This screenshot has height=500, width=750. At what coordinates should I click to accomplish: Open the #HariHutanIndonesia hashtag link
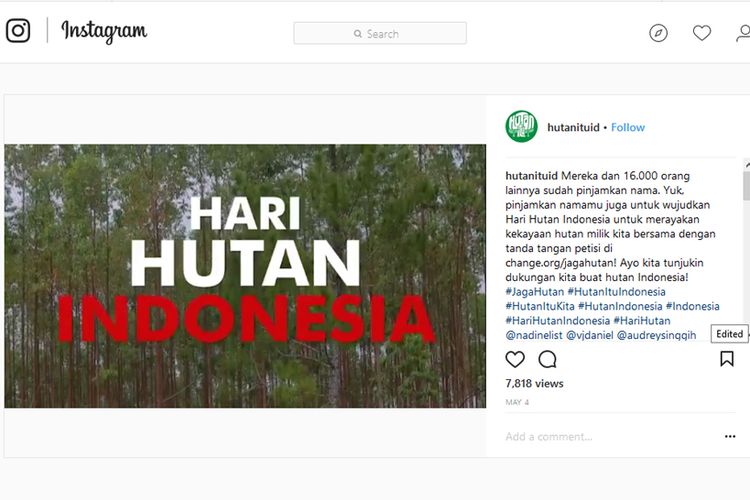(558, 321)
